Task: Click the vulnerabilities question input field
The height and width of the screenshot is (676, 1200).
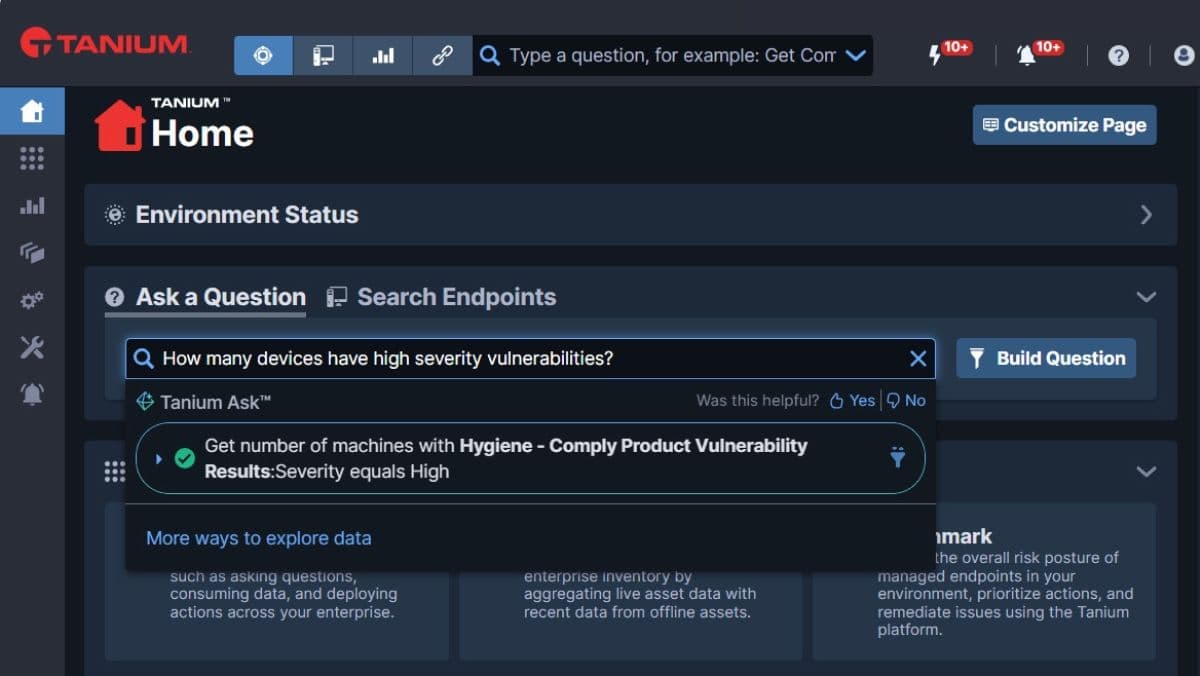Action: pos(530,358)
